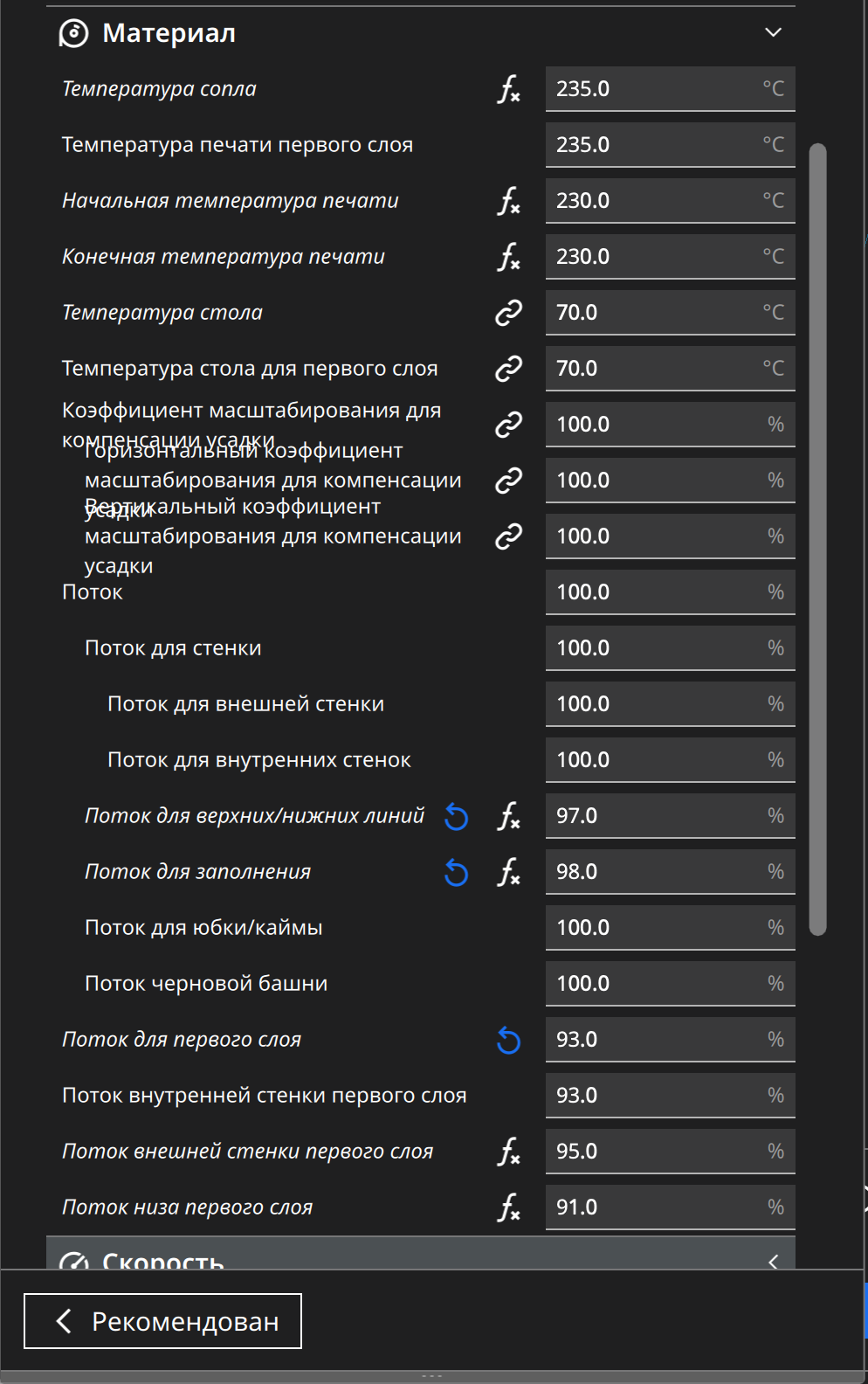Reset Поток для первого слоя value
The height and width of the screenshot is (1384, 868).
tap(509, 1041)
